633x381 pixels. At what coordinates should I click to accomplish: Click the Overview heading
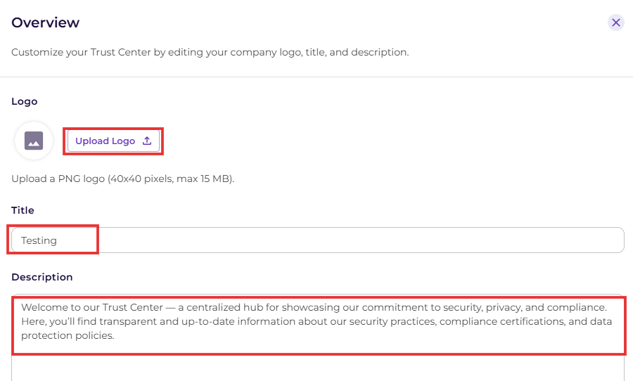tap(45, 23)
